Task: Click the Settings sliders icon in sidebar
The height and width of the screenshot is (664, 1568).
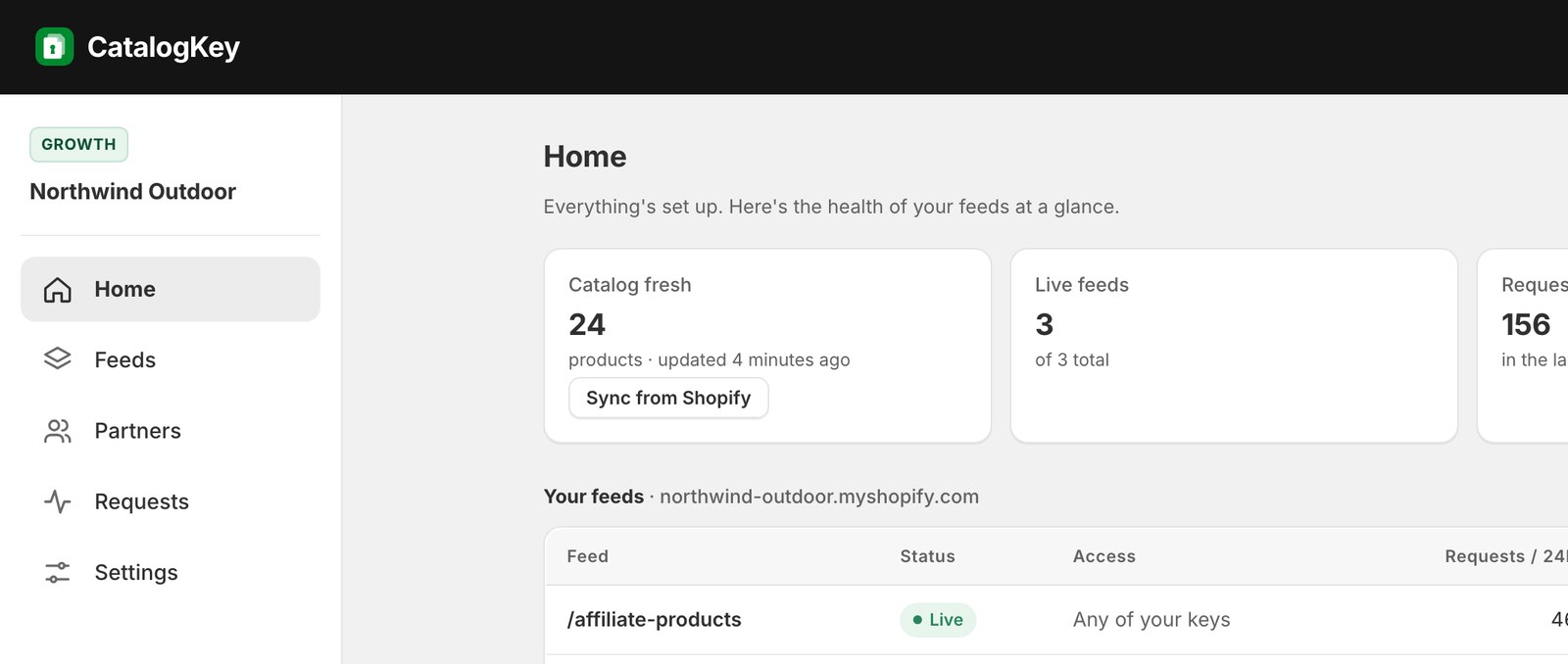Action: click(x=58, y=572)
